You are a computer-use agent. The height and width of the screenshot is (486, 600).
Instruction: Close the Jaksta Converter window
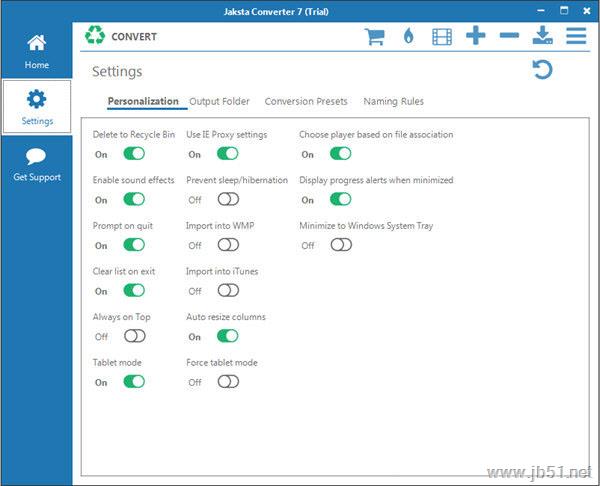click(587, 11)
